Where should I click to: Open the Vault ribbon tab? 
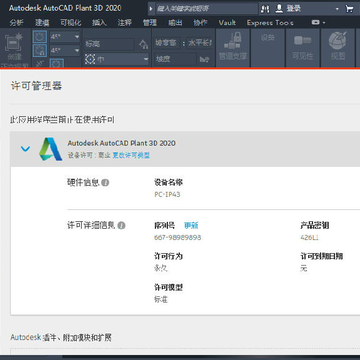pyautogui.click(x=227, y=23)
